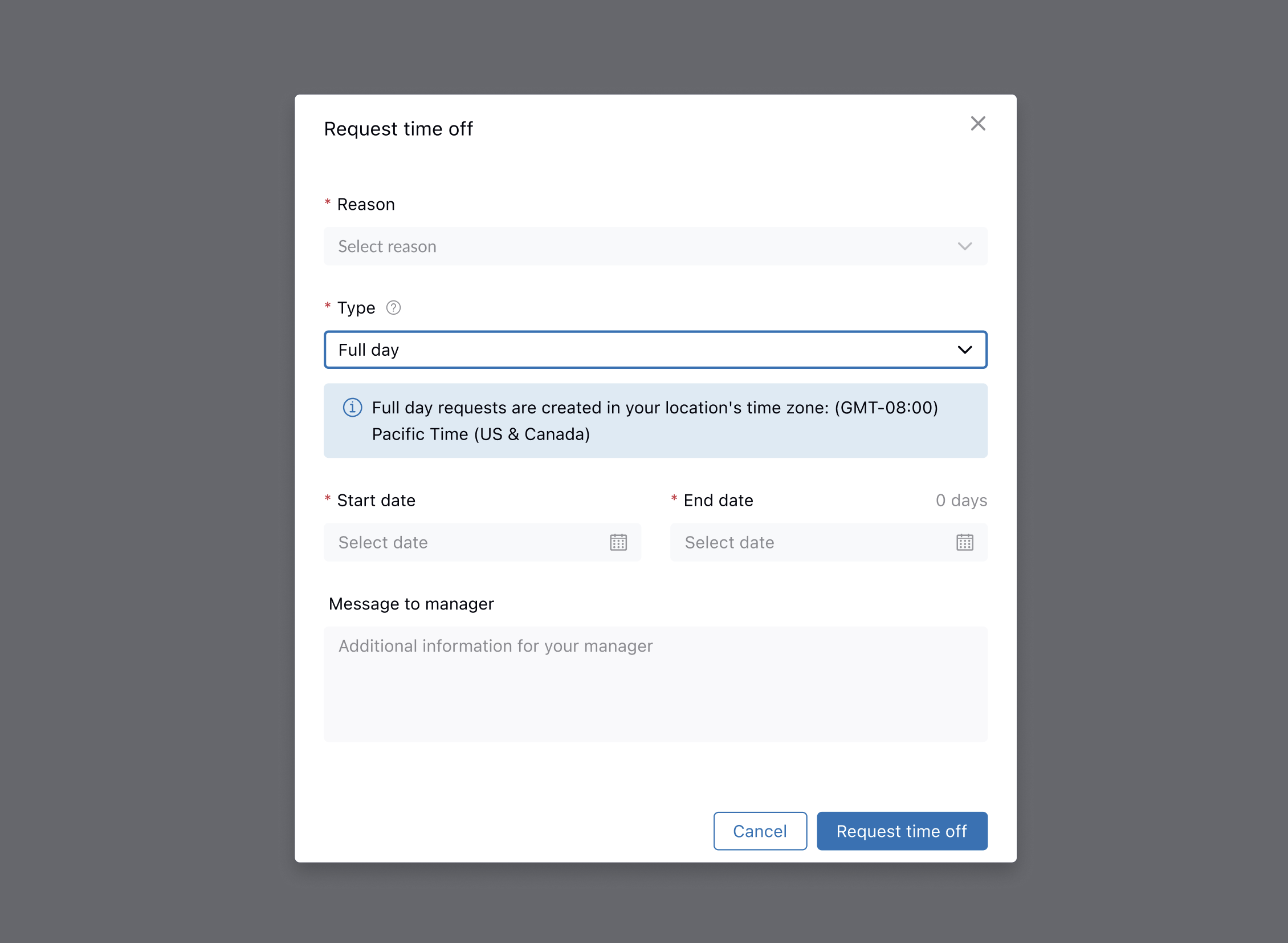Click the Reason dropdown chevron arrow
Viewport: 1288px width, 943px height.
coord(964,247)
